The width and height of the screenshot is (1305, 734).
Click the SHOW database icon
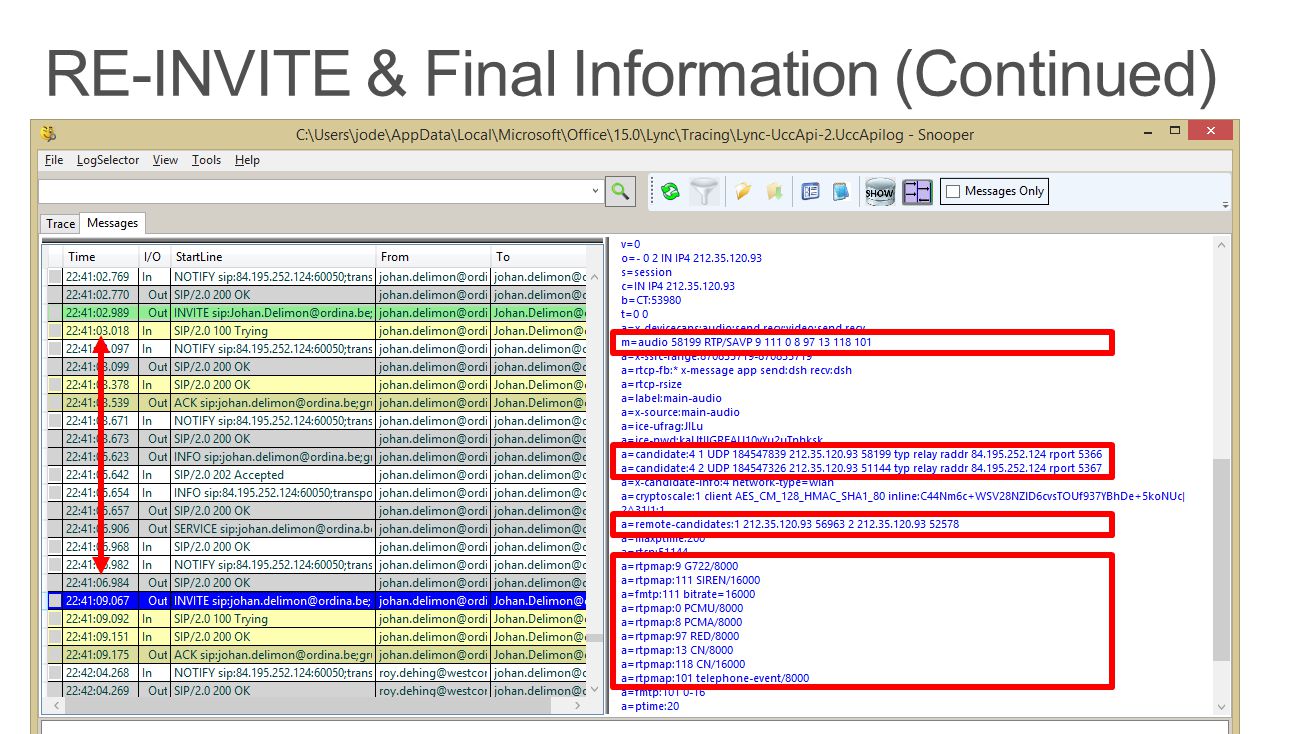(x=880, y=192)
